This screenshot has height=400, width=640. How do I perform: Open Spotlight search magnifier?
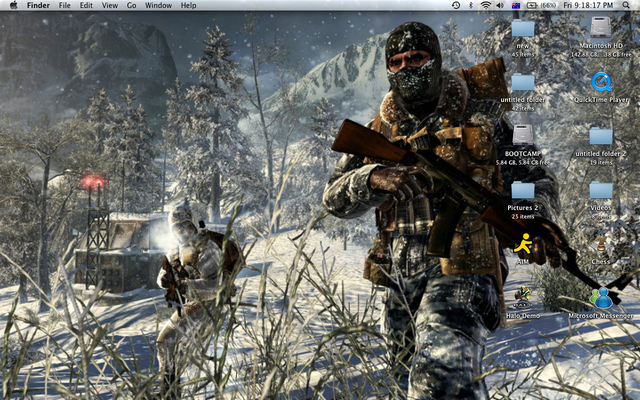pos(626,5)
